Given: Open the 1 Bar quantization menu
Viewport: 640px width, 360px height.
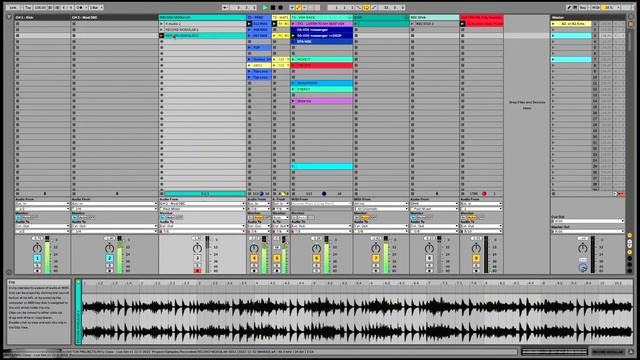Looking at the screenshot, I should click(x=96, y=7).
